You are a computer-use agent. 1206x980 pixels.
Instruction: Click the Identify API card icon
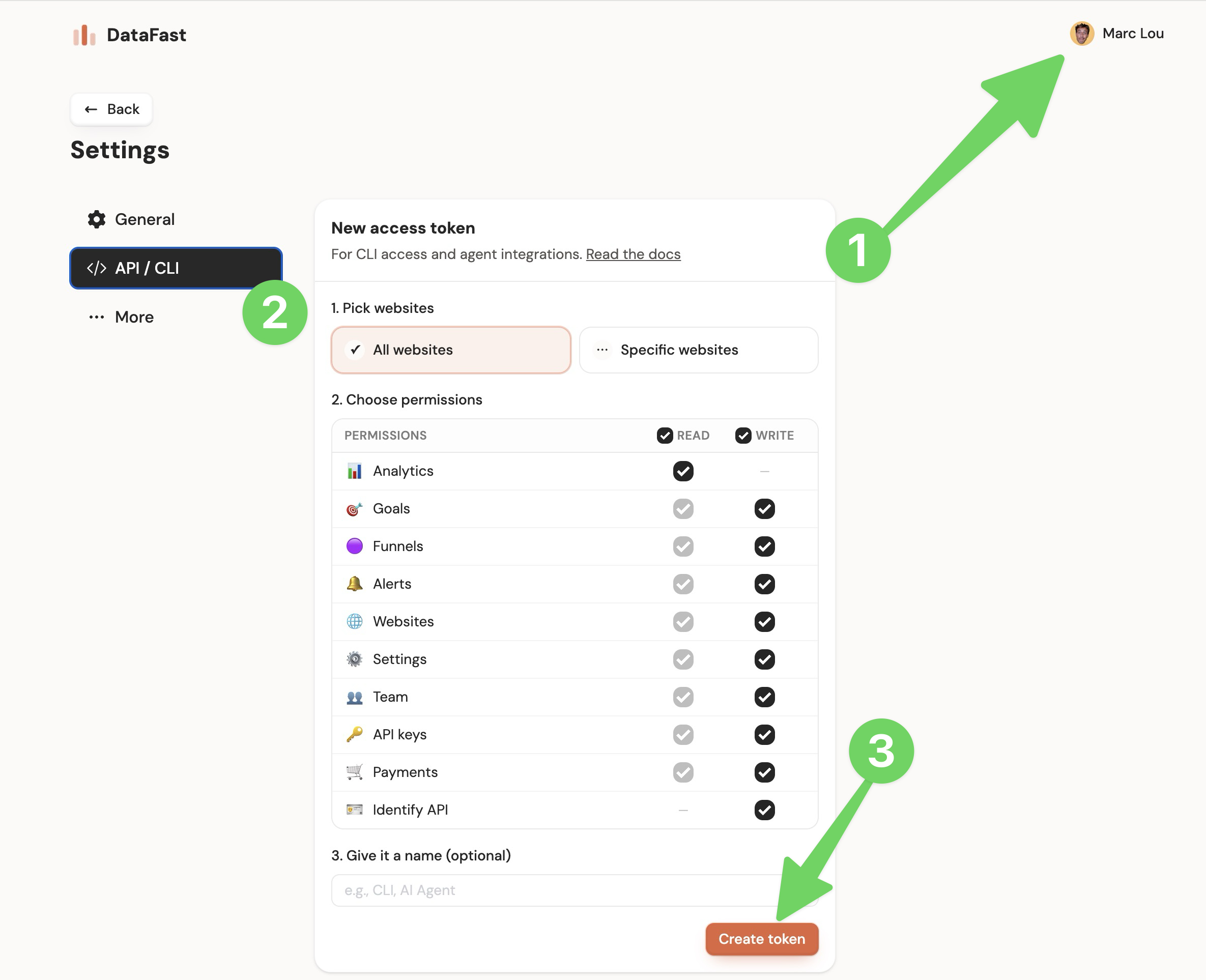coord(355,810)
